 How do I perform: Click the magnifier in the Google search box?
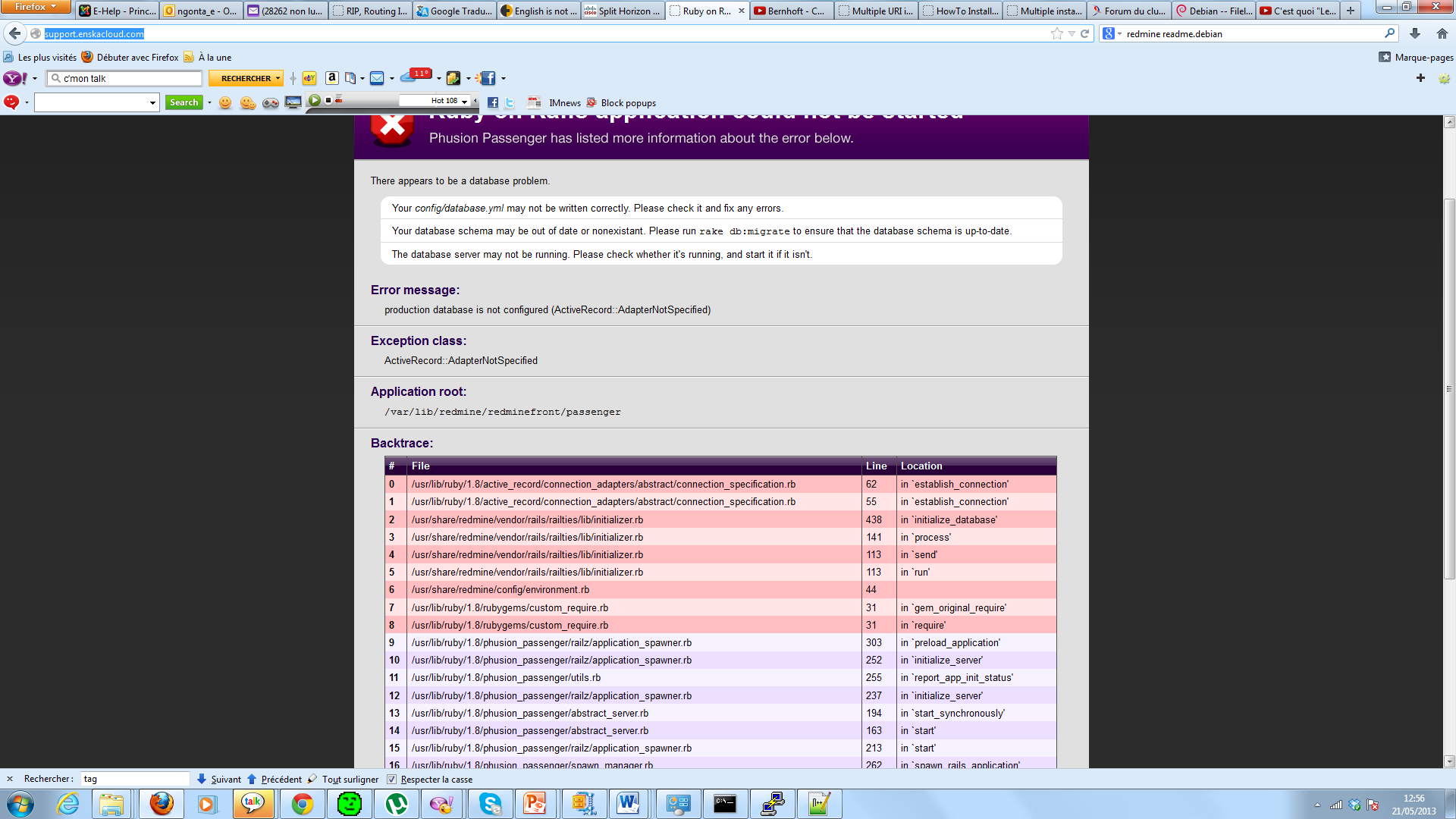point(1389,33)
